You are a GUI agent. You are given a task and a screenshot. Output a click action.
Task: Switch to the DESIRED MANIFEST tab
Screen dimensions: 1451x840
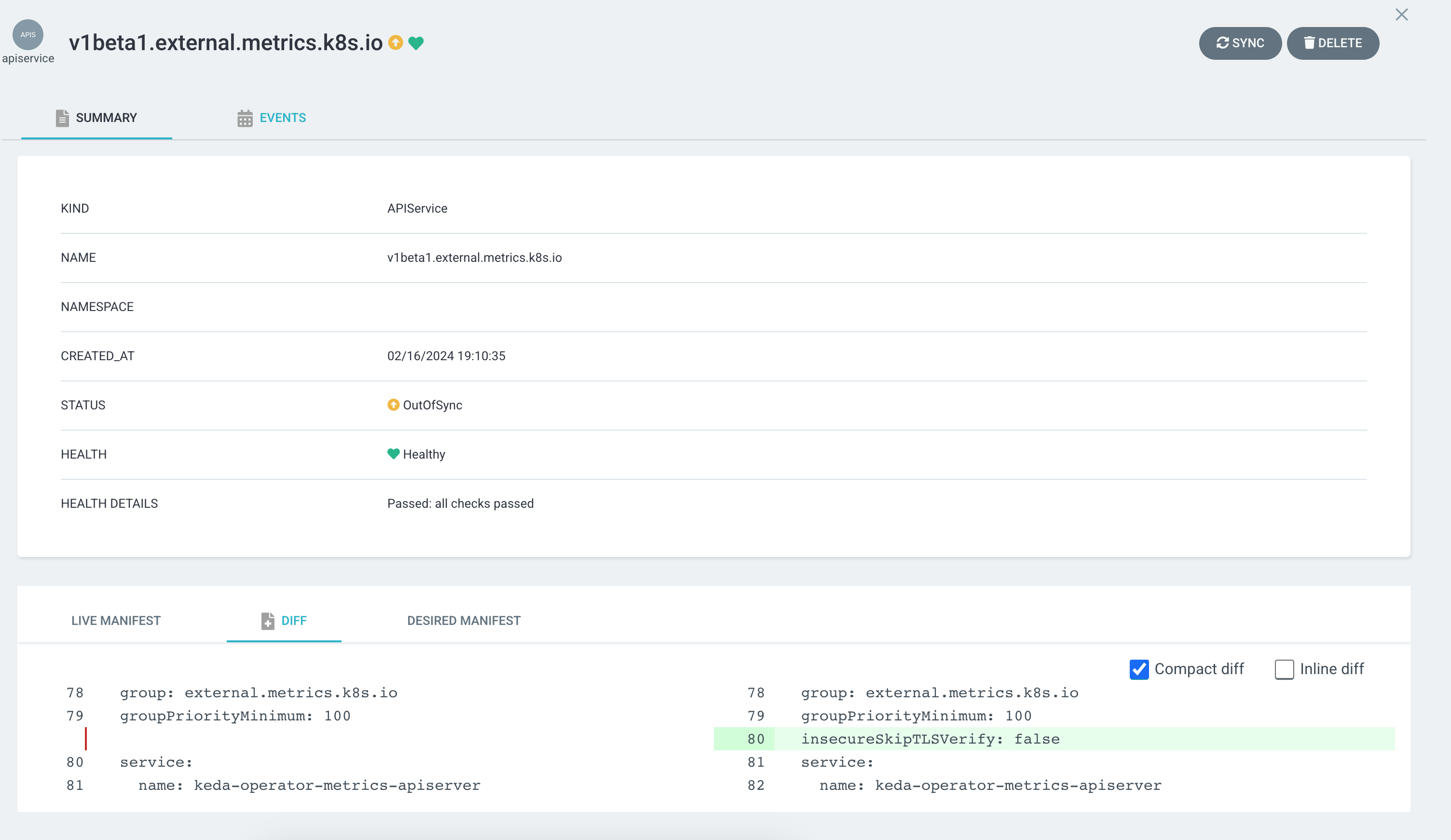click(x=462, y=620)
